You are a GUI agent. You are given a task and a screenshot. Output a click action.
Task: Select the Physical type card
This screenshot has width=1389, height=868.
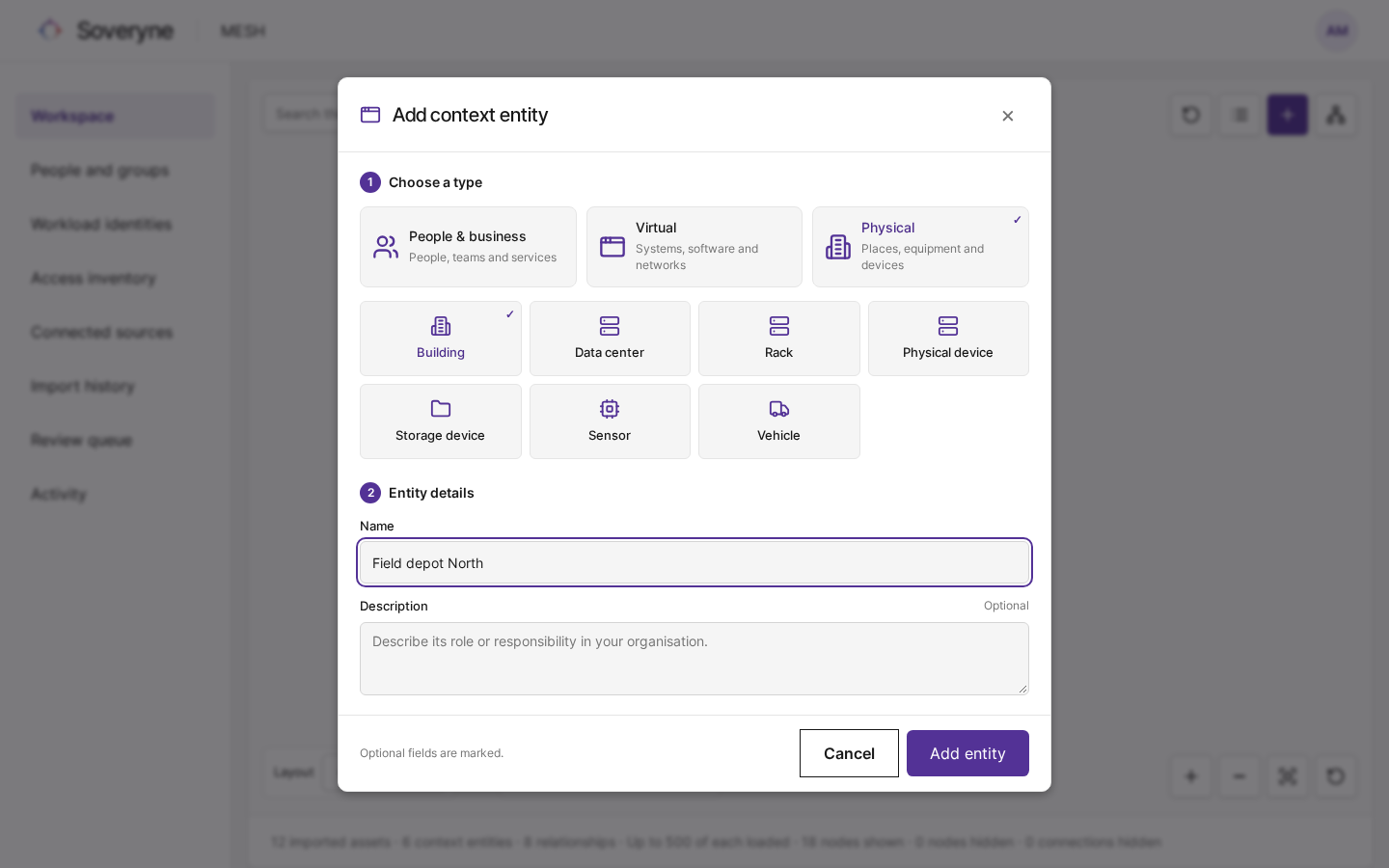pos(920,247)
